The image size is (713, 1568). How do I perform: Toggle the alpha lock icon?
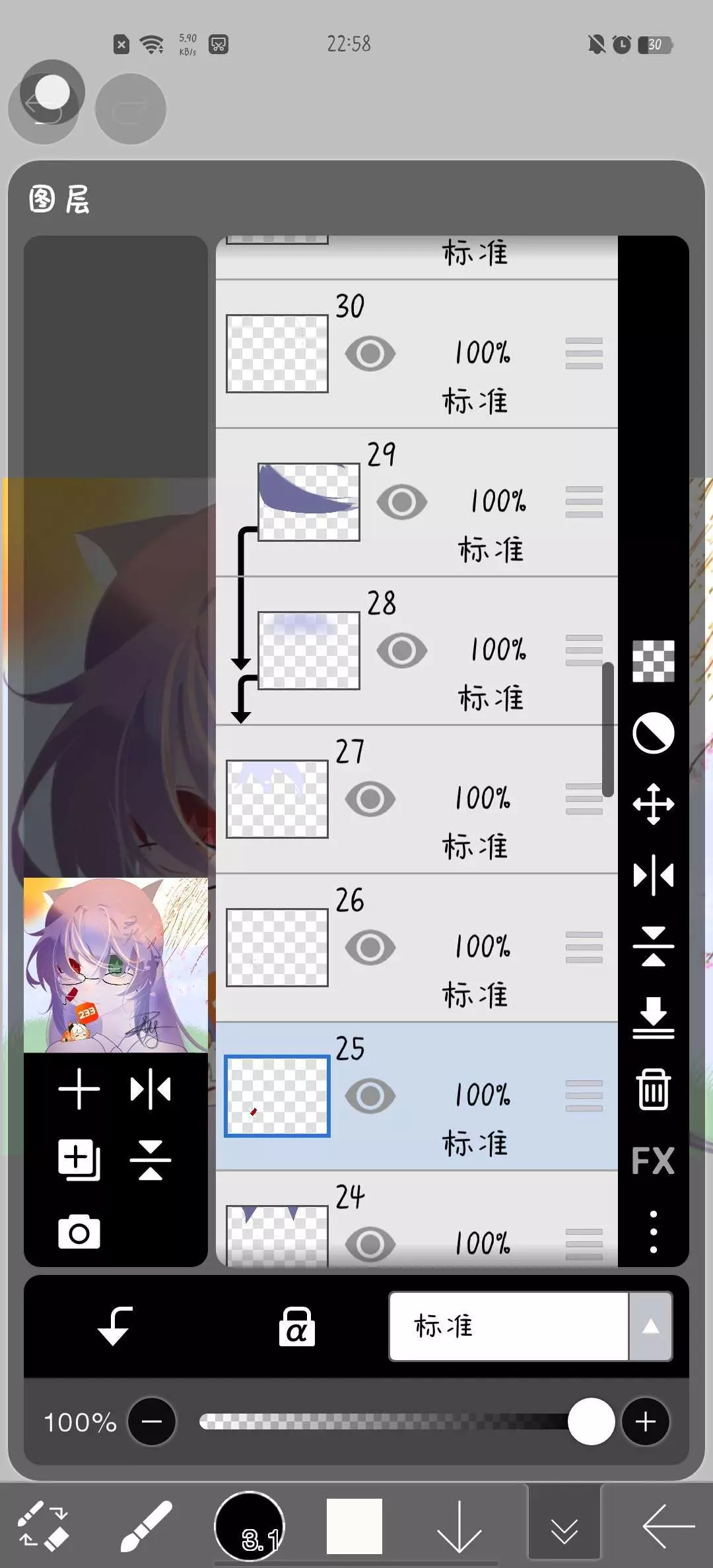click(297, 1326)
